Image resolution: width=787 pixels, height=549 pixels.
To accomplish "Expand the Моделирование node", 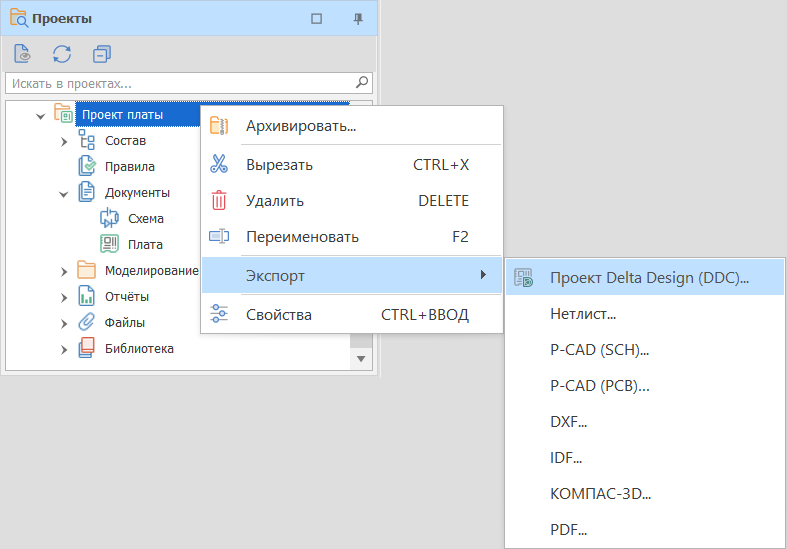I will pos(64,272).
